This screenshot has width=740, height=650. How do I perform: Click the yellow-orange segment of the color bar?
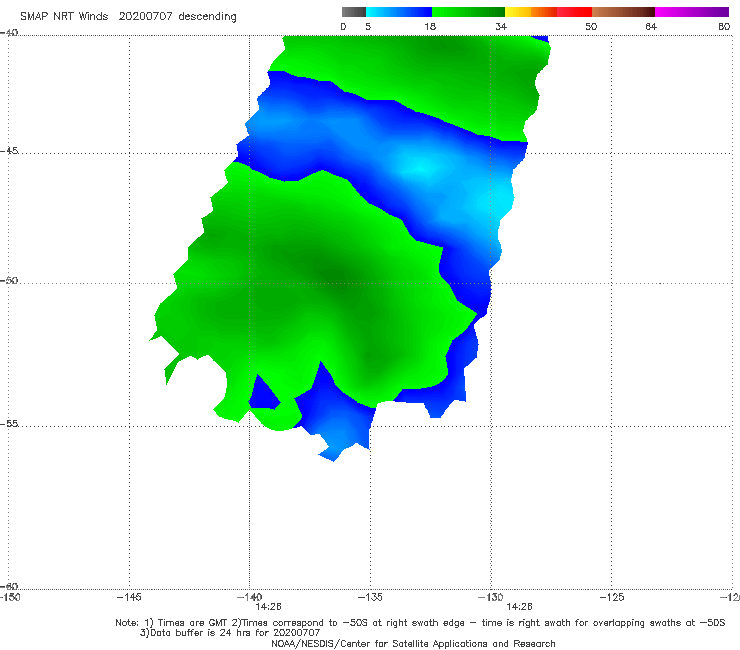point(530,12)
